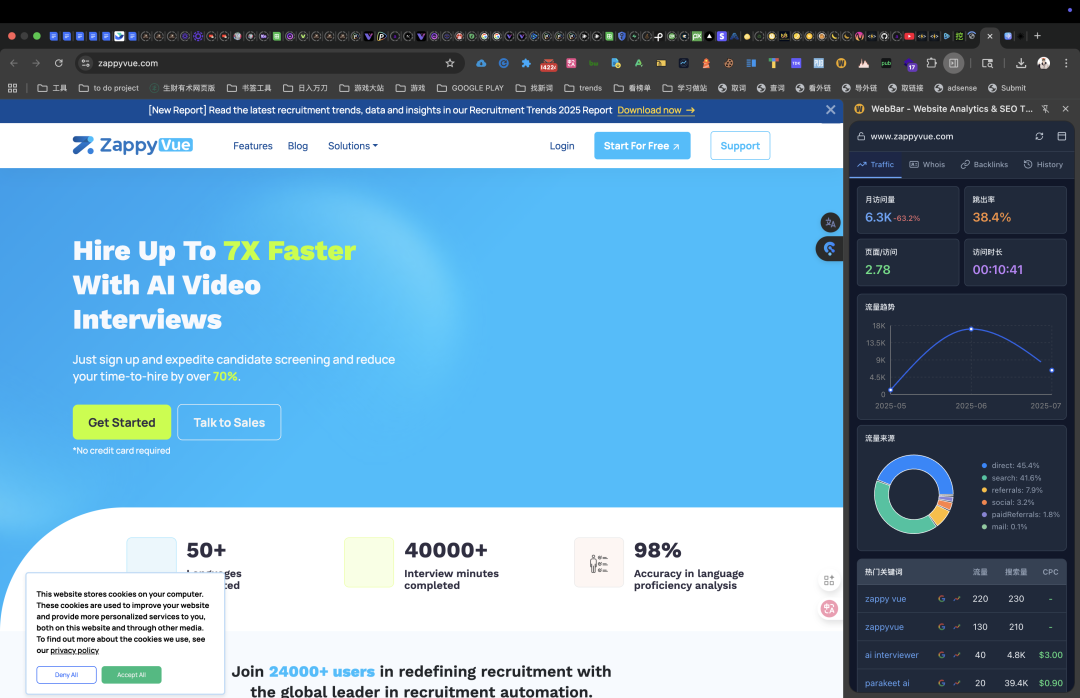The width and height of the screenshot is (1080, 698).
Task: Open Blog in the site navigation
Action: 298,145
